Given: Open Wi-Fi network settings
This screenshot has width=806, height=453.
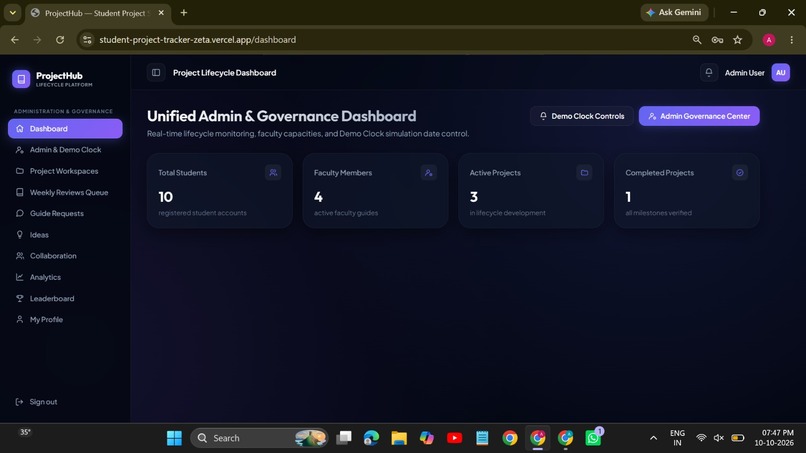Looking at the screenshot, I should [701, 438].
